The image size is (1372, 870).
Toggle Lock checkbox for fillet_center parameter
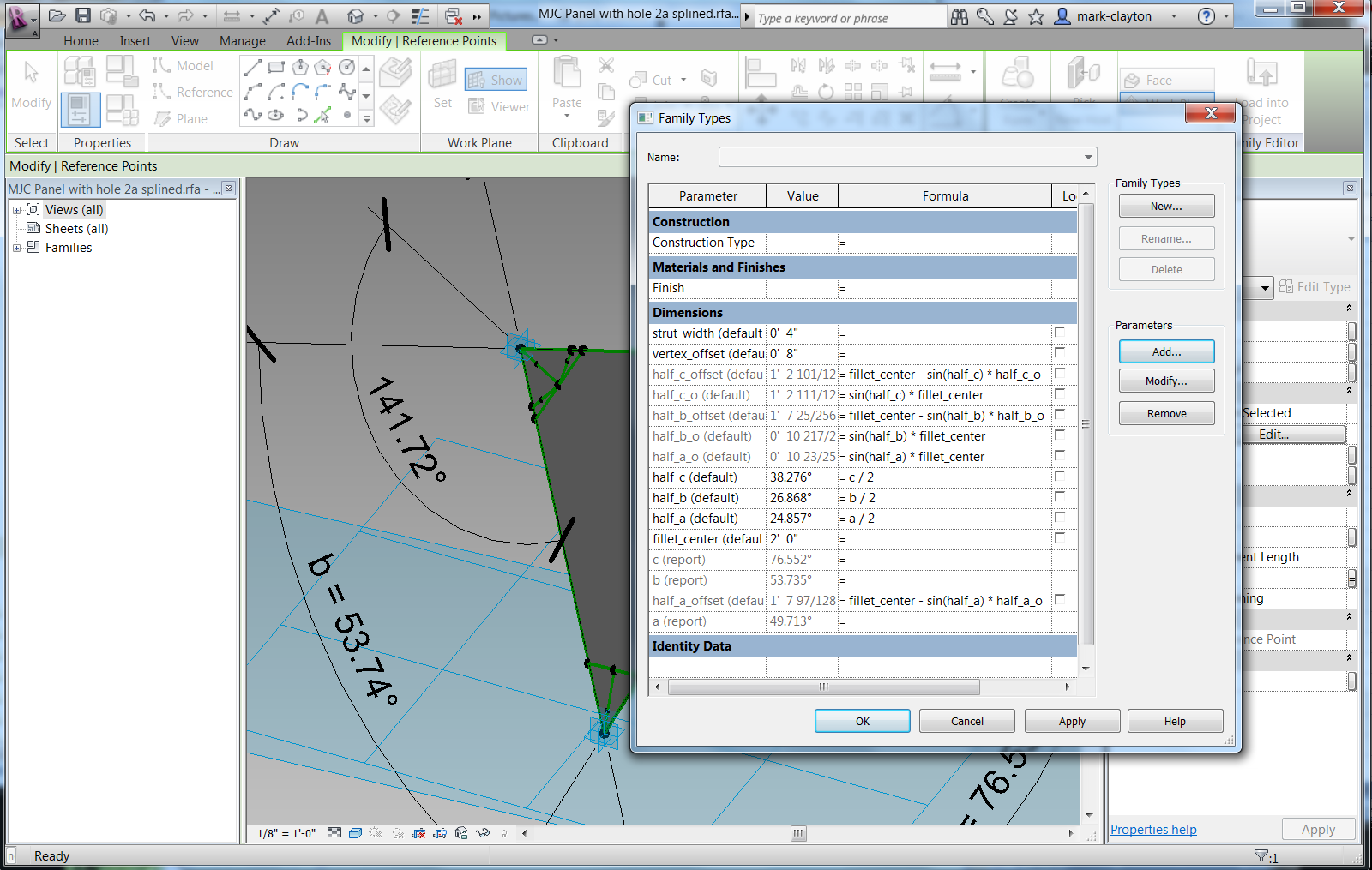point(1060,537)
